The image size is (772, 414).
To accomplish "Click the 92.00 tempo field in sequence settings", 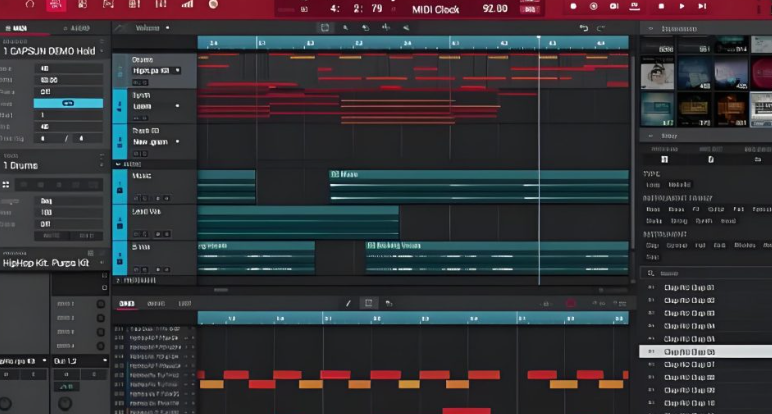I will tap(68, 80).
